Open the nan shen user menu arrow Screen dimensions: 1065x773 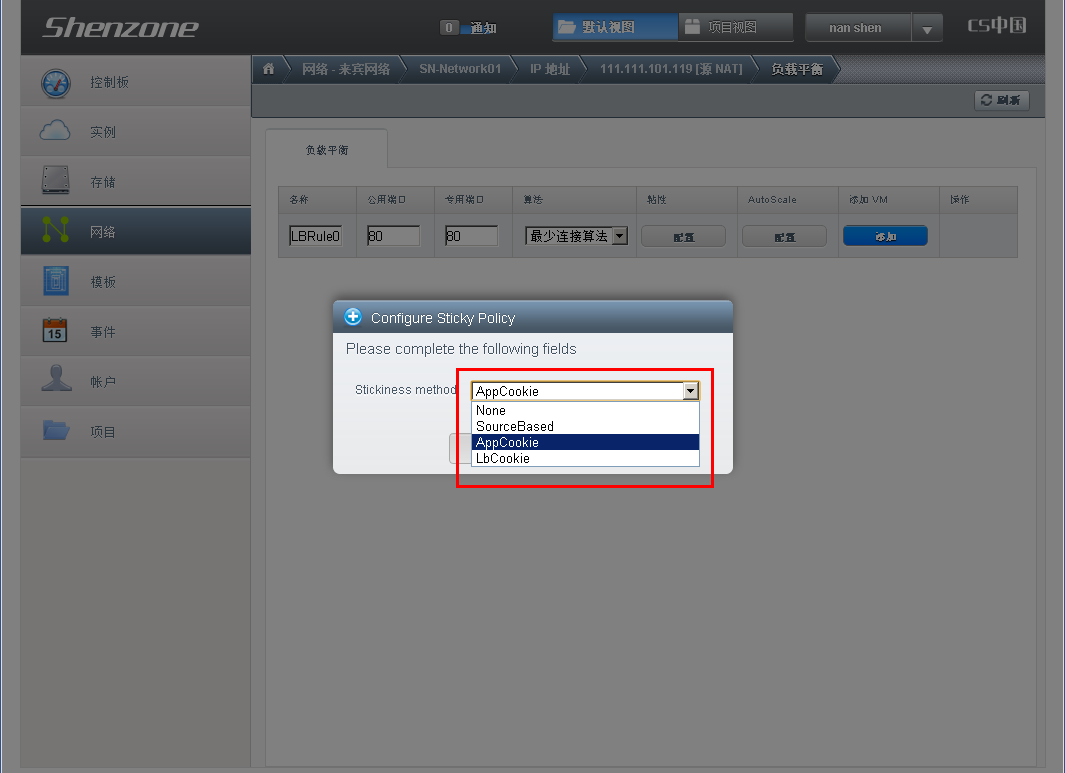coord(927,29)
